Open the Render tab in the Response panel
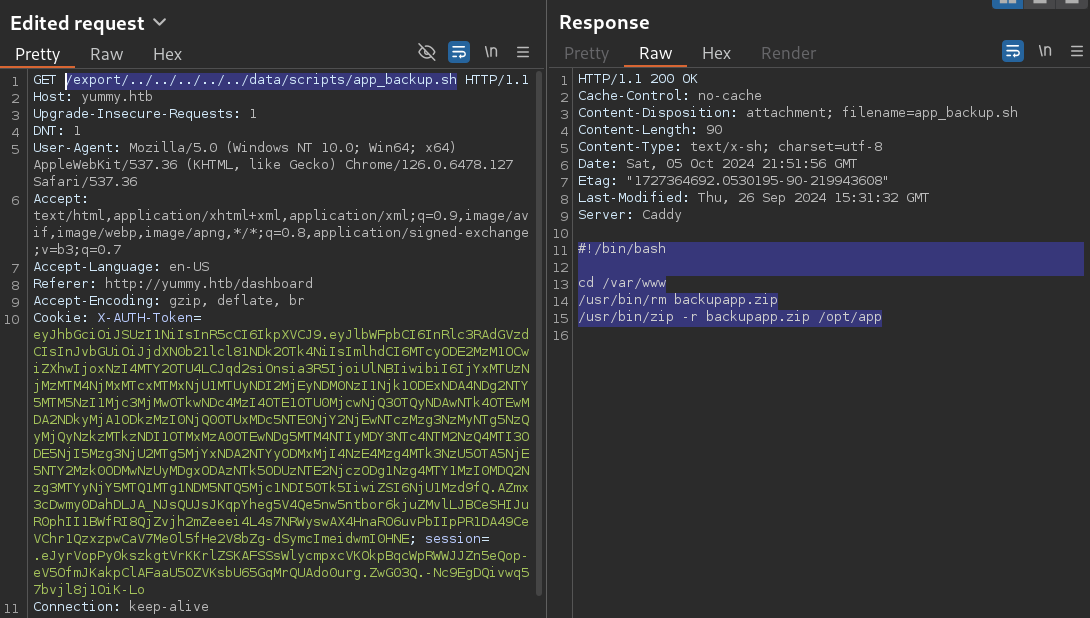The image size is (1090, 618). (x=788, y=54)
